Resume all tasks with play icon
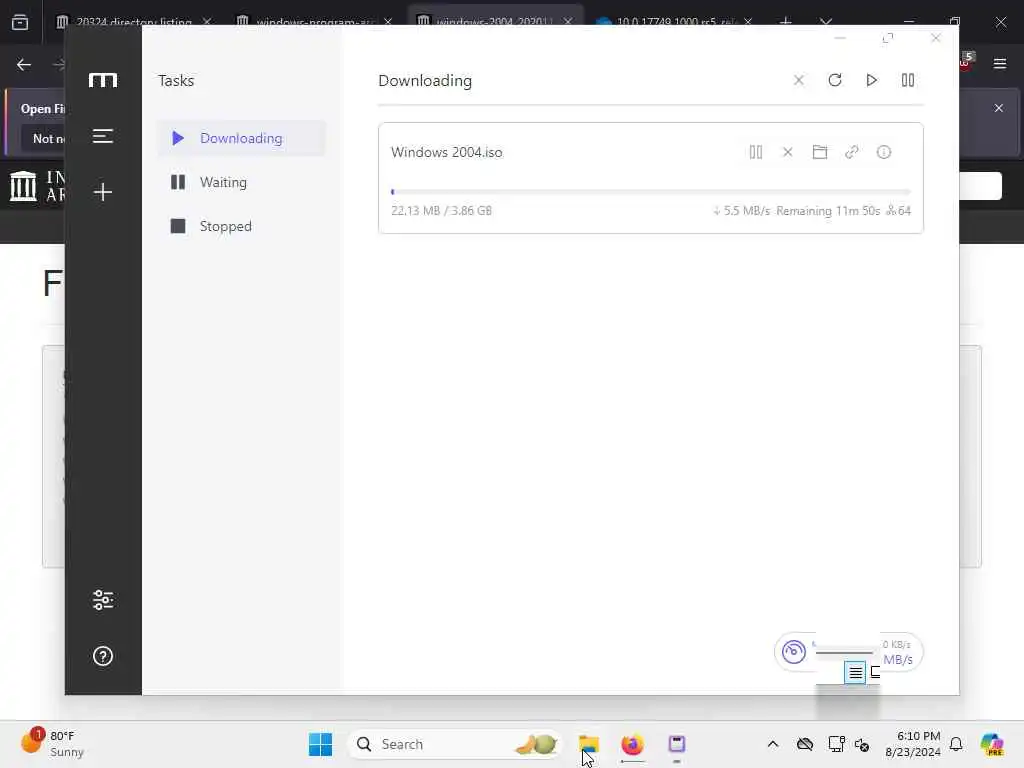The height and width of the screenshot is (768, 1024). point(871,80)
